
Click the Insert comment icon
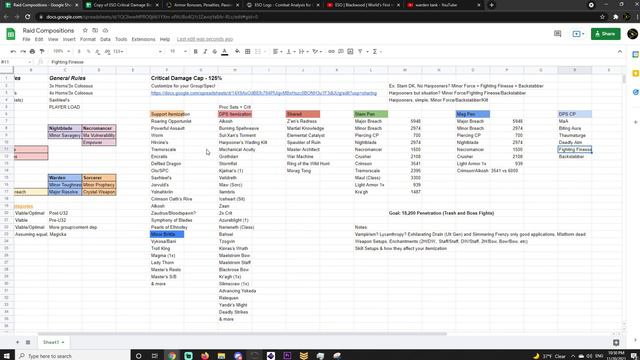(341, 51)
